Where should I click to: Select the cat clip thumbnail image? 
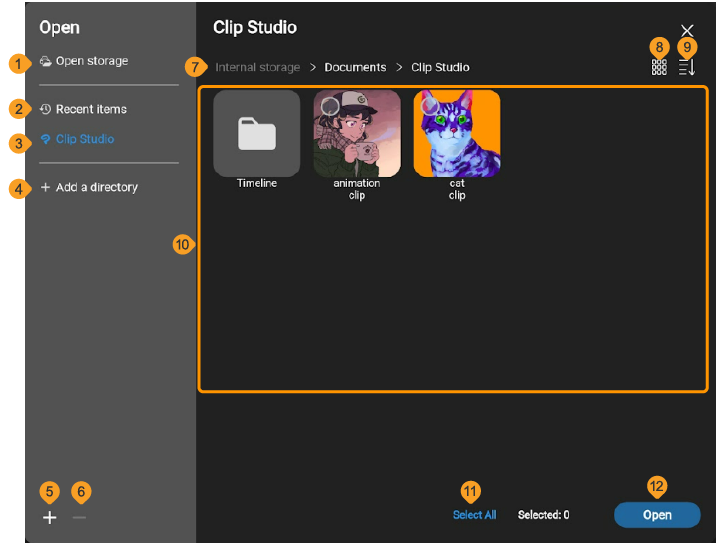[457, 133]
